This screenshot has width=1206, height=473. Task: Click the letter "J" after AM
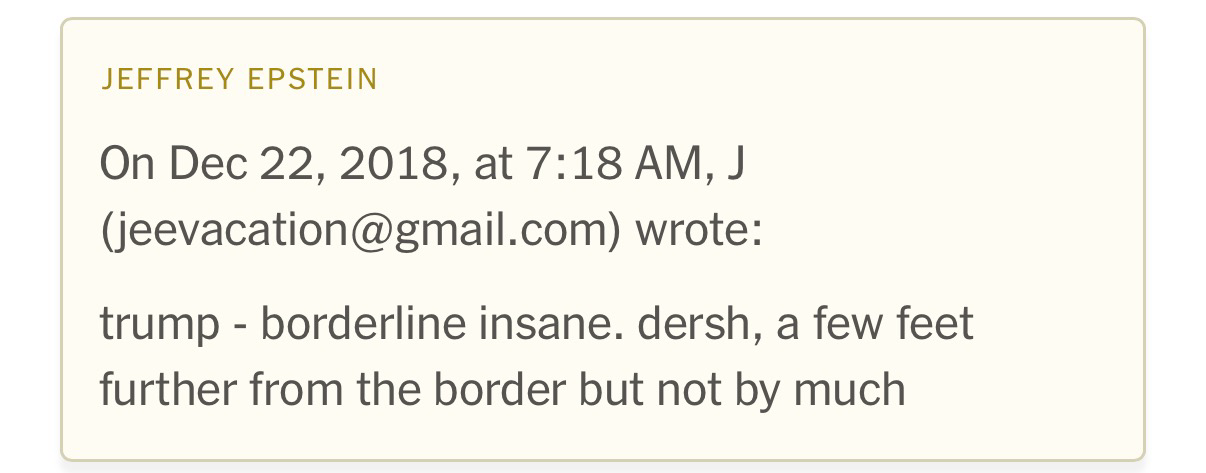(735, 165)
